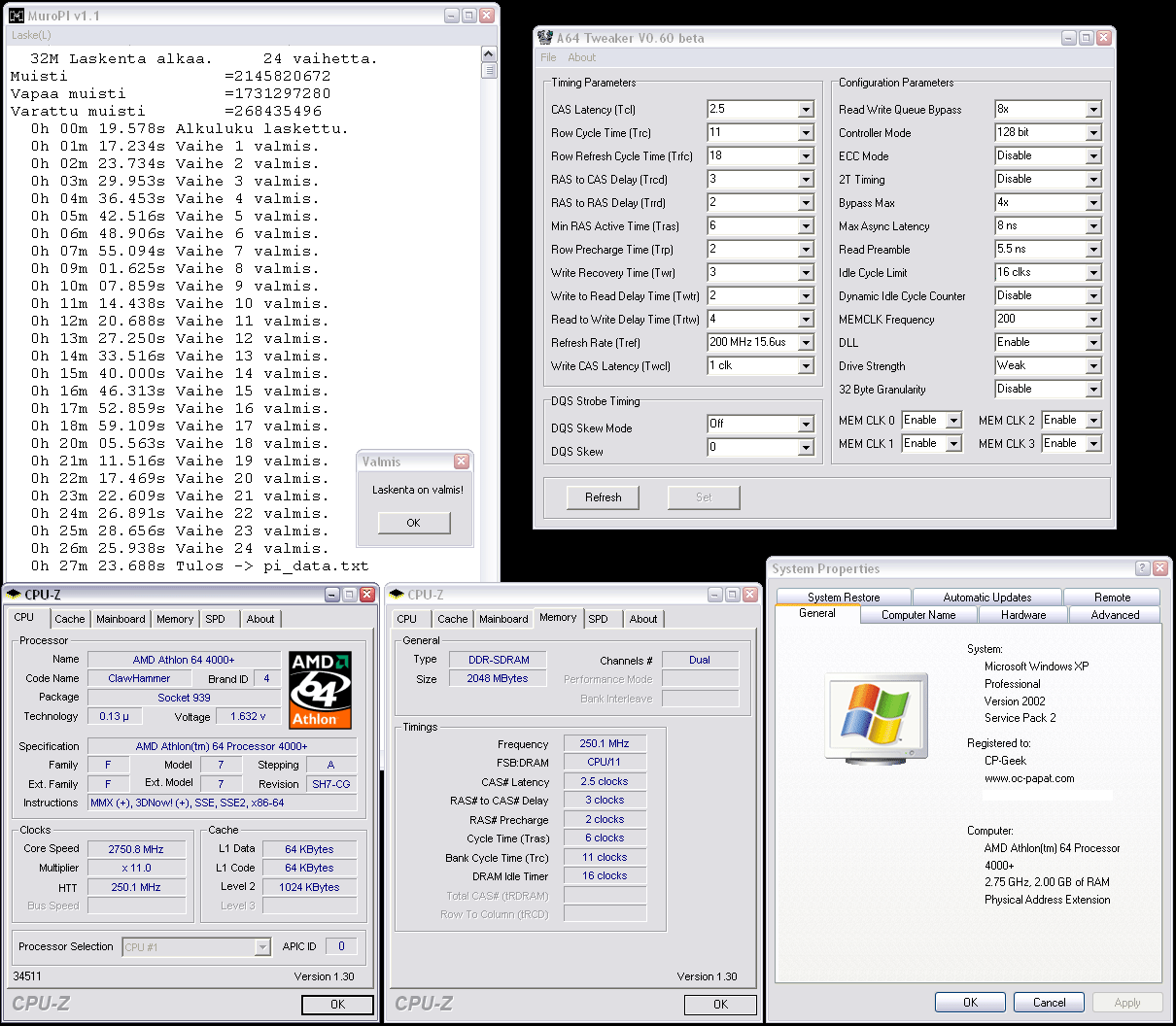
Task: Open the Min RAS Active Time (Tras) dropdown
Action: tap(806, 226)
